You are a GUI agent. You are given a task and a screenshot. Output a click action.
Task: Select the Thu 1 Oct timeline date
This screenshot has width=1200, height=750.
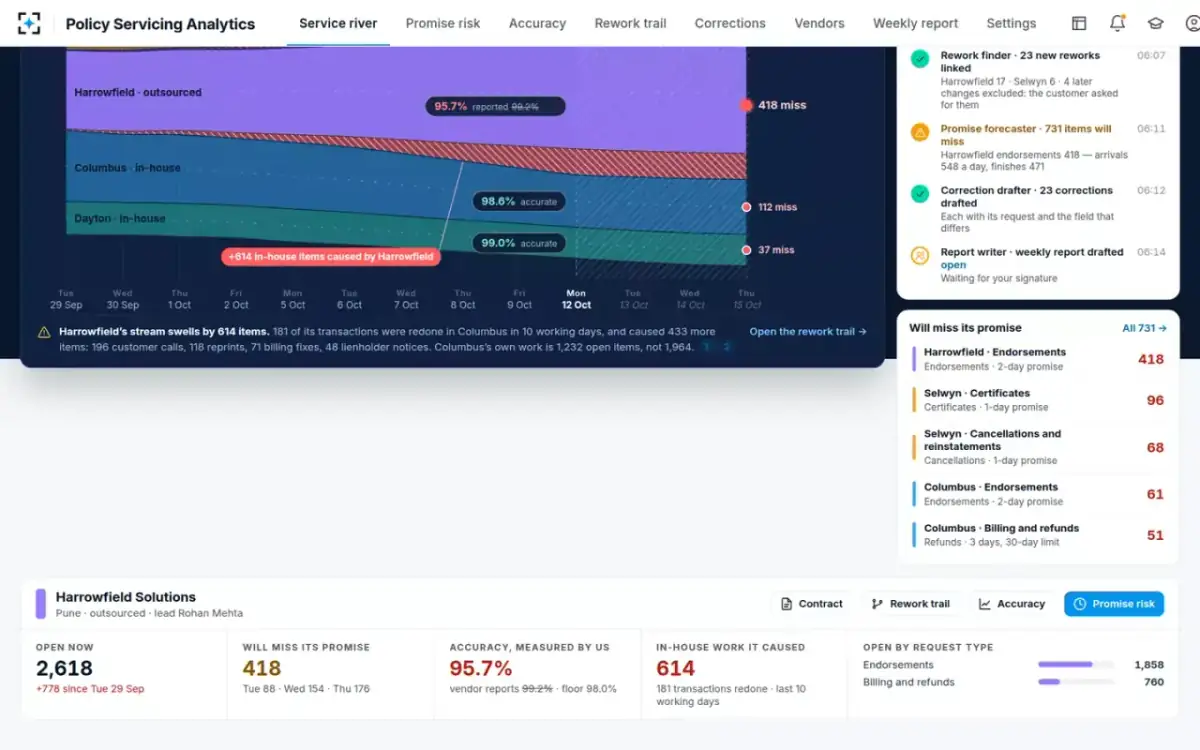tap(179, 299)
